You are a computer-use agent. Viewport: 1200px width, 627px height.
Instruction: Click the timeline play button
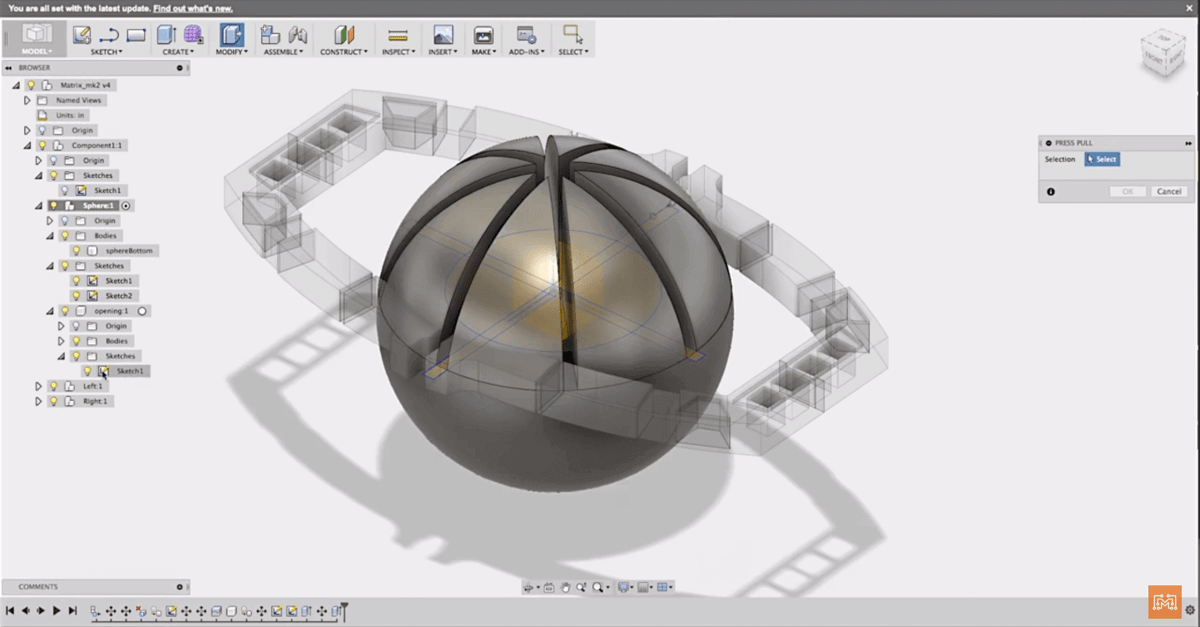pyautogui.click(x=56, y=610)
